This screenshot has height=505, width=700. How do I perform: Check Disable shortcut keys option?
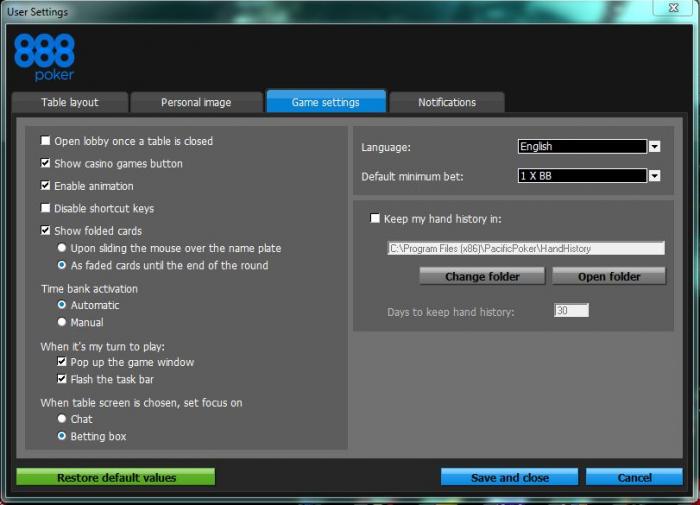coord(46,208)
